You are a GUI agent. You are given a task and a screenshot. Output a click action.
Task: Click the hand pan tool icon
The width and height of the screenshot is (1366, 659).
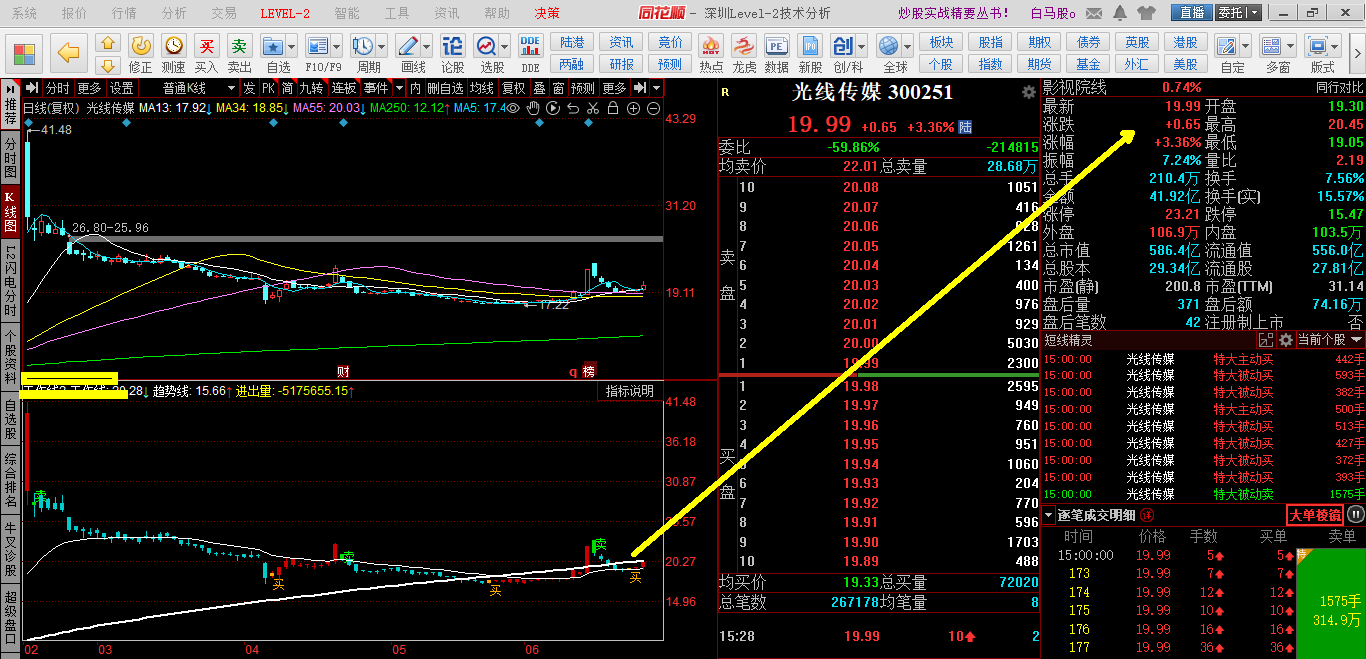[x=533, y=108]
